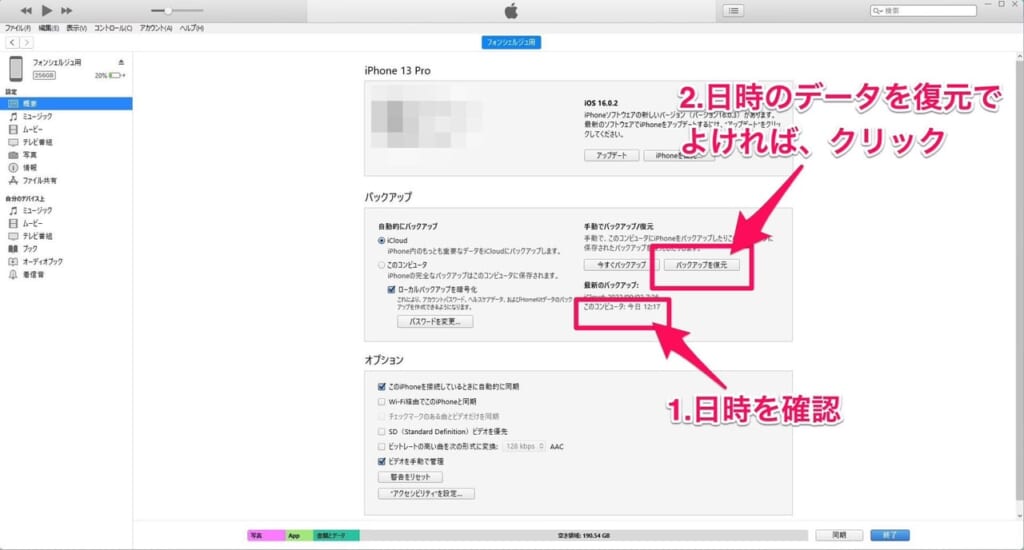This screenshot has width=1024, height=550.
Task: Open the コントロール menu
Action: pyautogui.click(x=113, y=28)
